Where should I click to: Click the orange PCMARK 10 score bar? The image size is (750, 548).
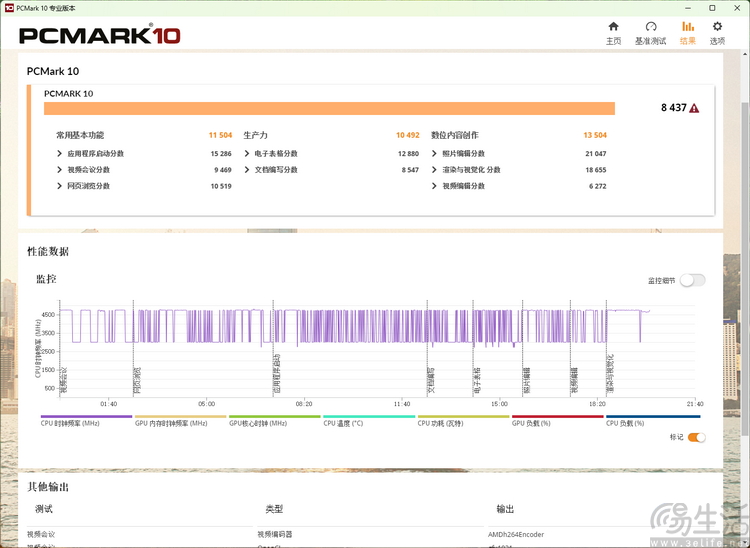click(329, 109)
